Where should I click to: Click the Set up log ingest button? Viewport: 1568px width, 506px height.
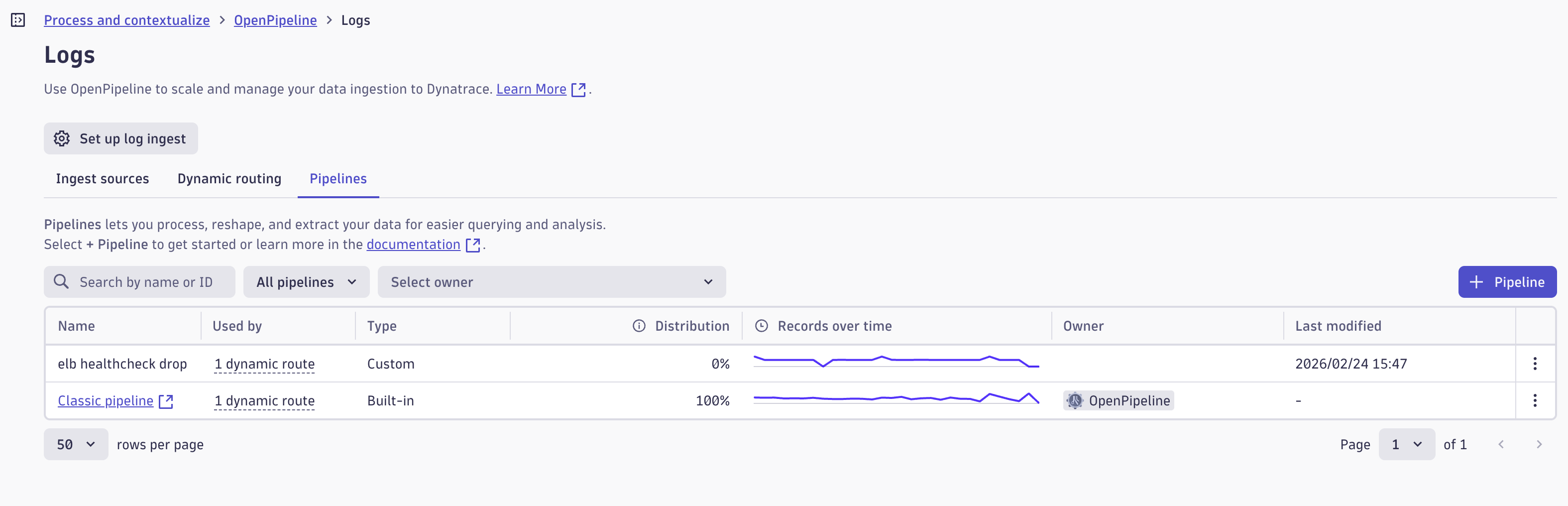[120, 139]
